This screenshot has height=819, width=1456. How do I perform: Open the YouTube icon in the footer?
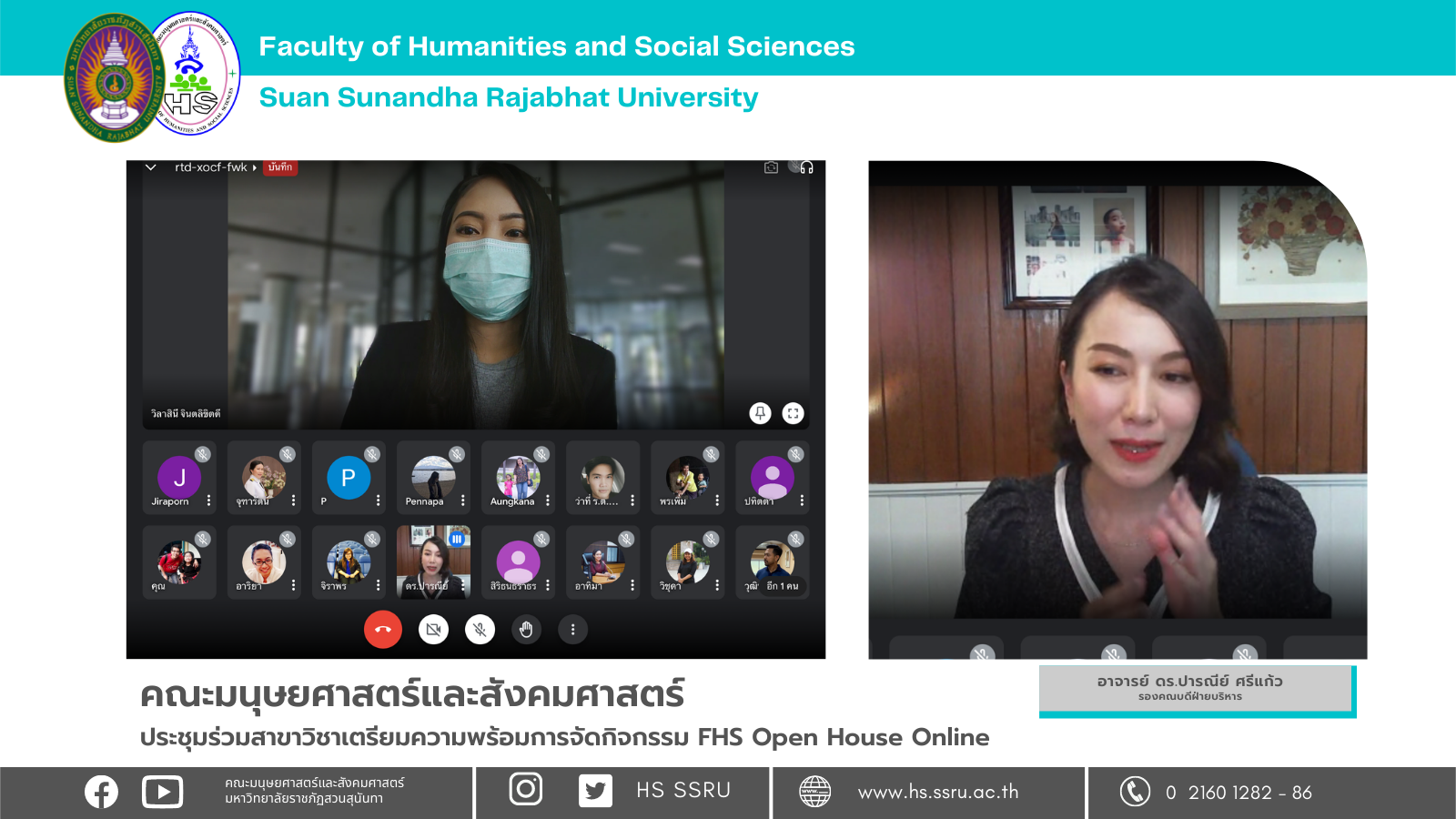[x=163, y=792]
